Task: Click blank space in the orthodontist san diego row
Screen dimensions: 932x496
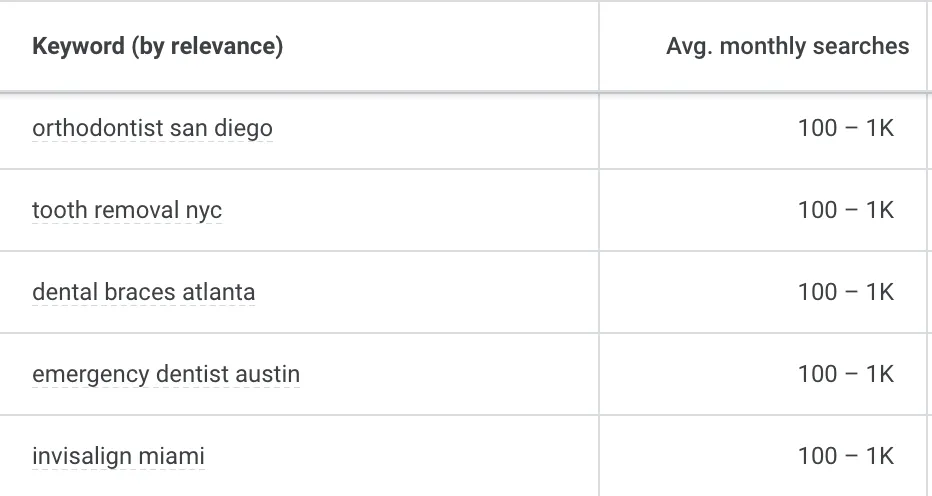Action: click(440, 129)
